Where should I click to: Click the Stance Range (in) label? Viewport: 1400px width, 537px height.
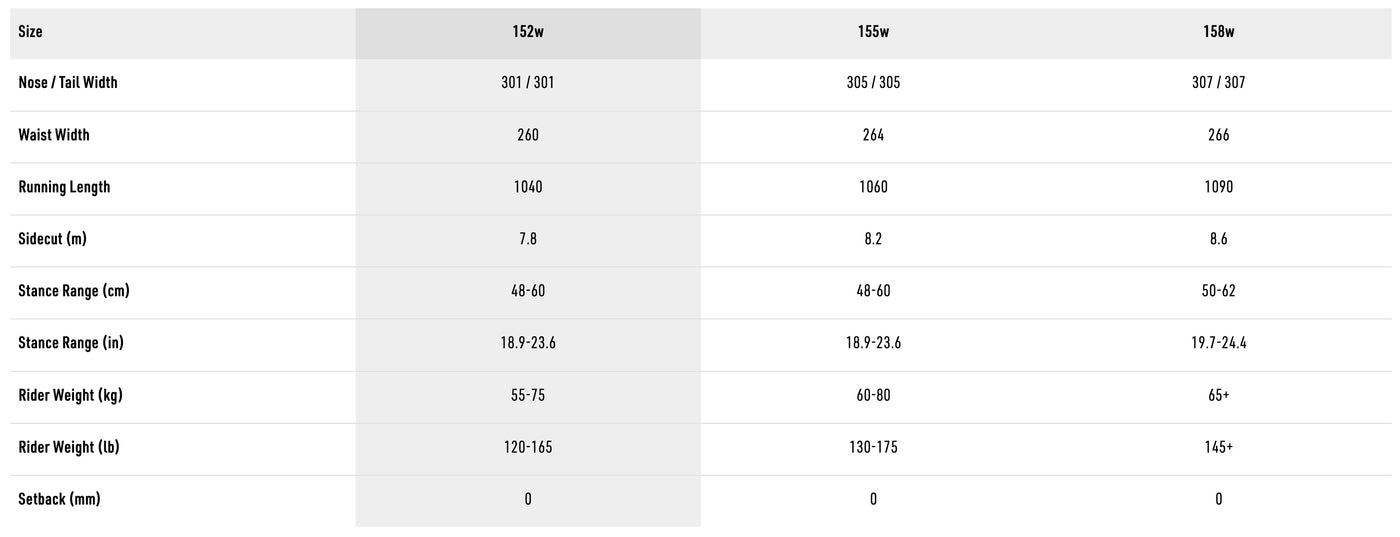pos(71,343)
